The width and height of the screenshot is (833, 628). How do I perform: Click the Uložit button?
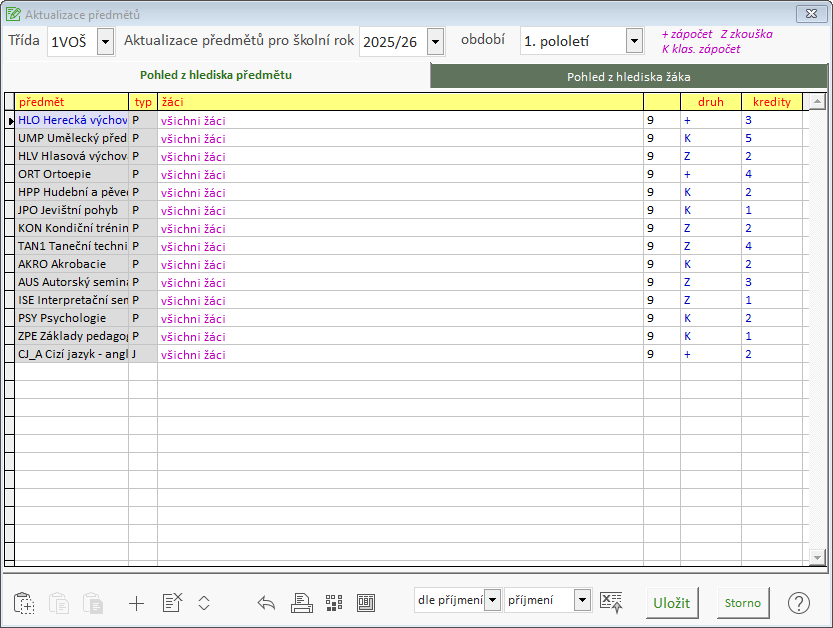tap(671, 603)
